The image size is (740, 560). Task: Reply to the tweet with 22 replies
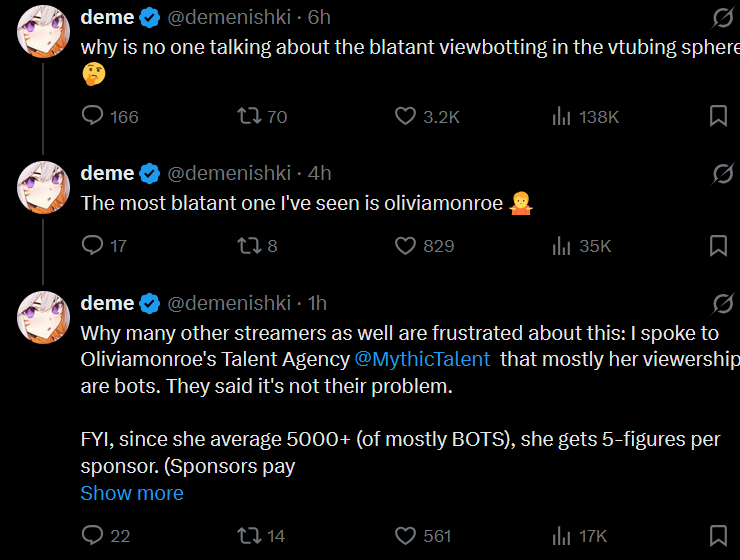tap(93, 536)
